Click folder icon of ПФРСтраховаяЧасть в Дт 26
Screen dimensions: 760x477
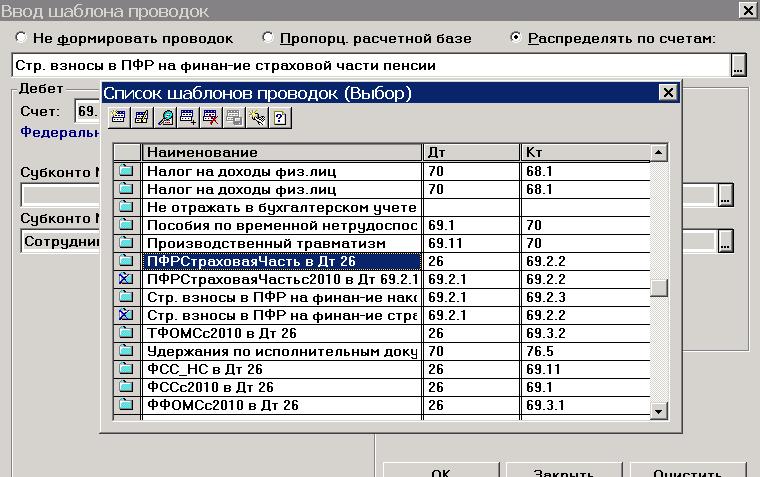tap(127, 261)
